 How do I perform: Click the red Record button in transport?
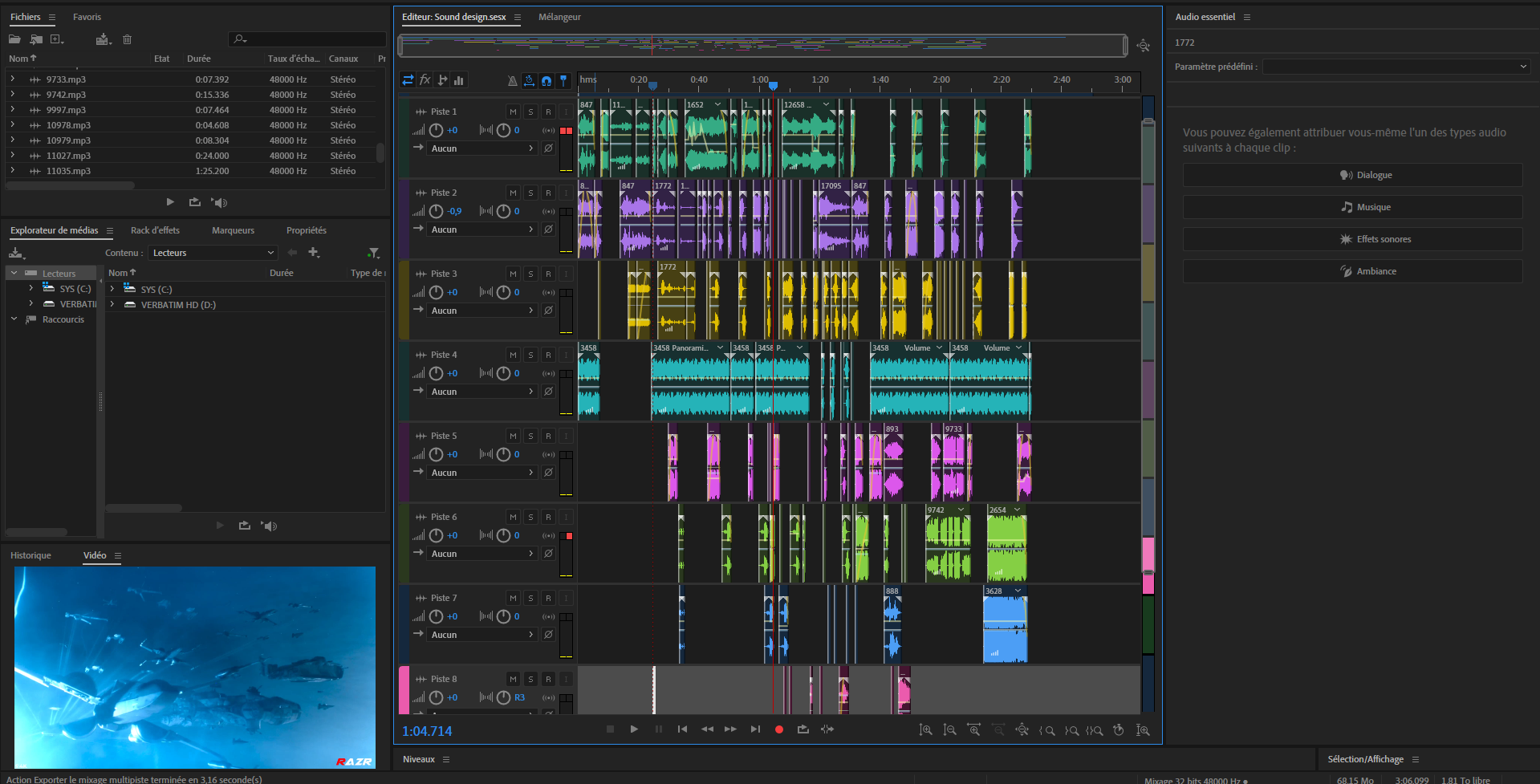click(778, 729)
